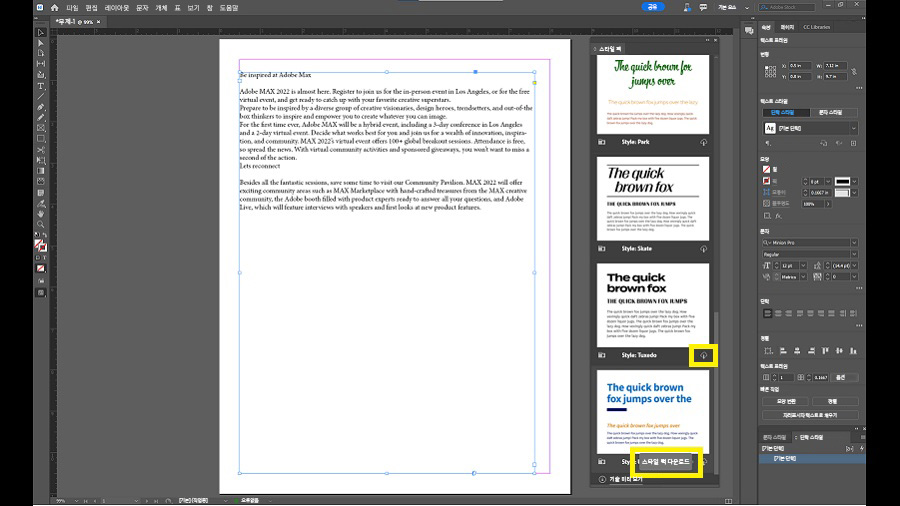
Task: Click the 모양 변환 quick action button
Action: pos(786,402)
